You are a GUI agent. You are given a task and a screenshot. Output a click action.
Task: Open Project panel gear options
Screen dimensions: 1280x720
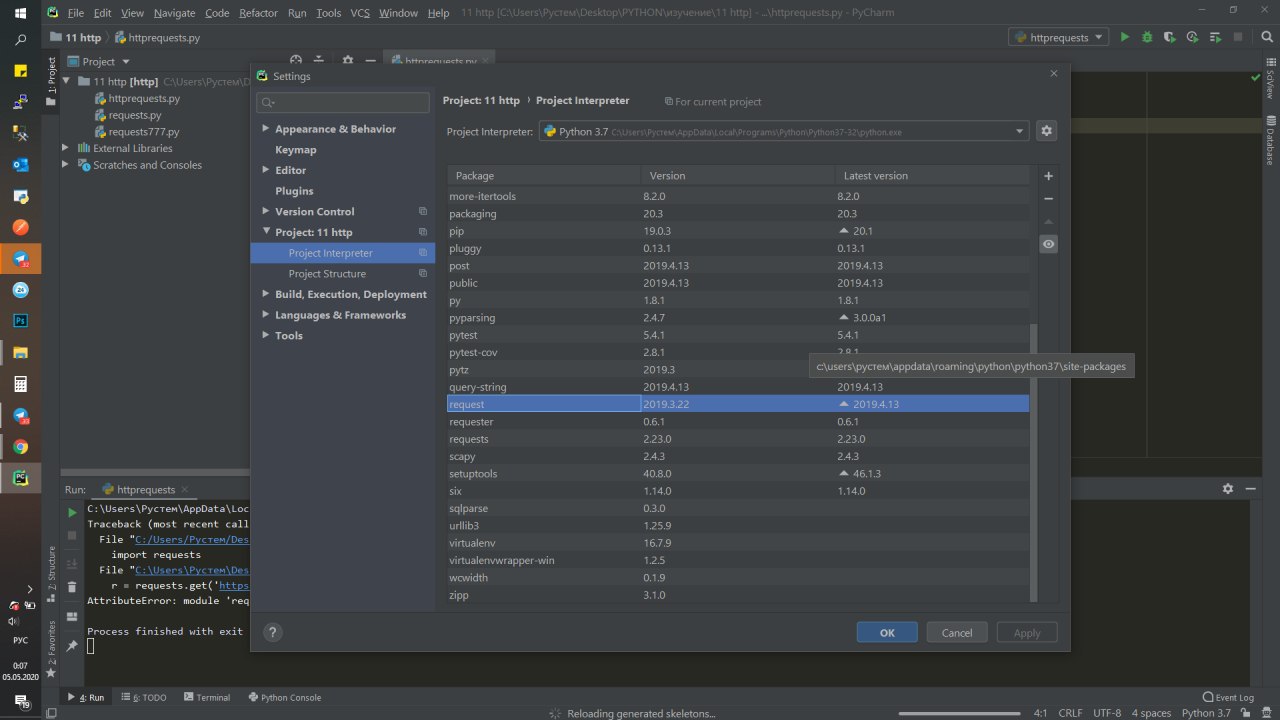pos(347,61)
